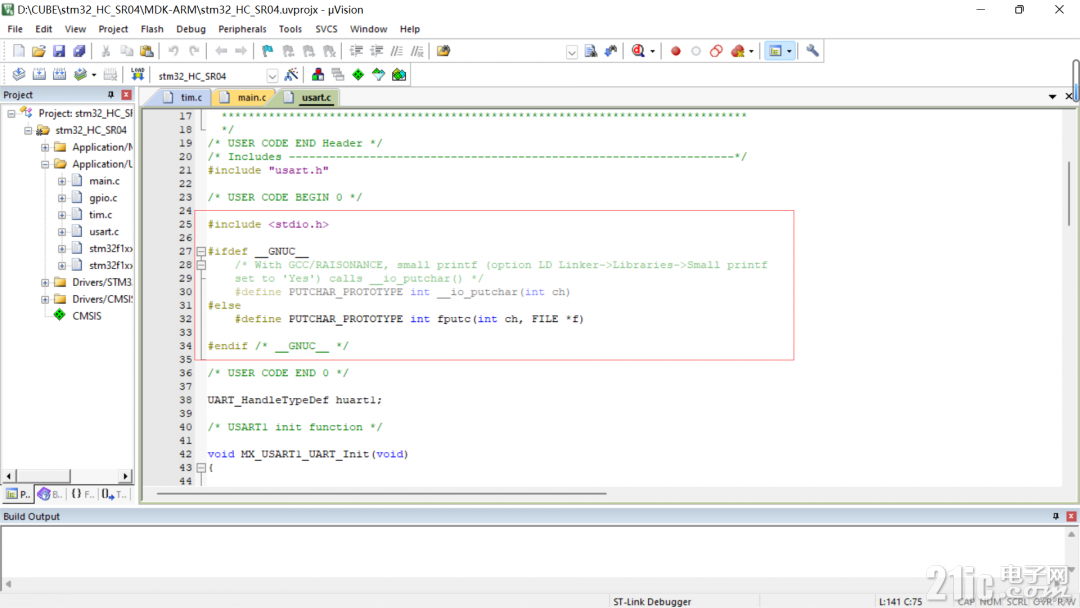Expand the Drivers/CMSIS folder node
The height and width of the screenshot is (608, 1080).
pos(45,299)
